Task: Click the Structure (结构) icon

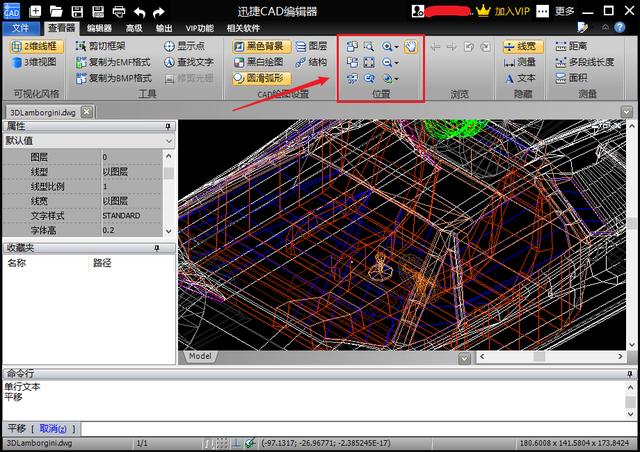Action: (309, 62)
